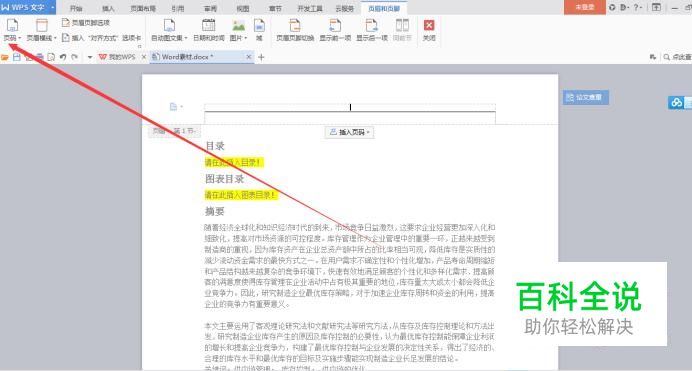692x371 pixels.
Task: Click highlighted text 请在此插入图表目录!
Action: point(241,195)
